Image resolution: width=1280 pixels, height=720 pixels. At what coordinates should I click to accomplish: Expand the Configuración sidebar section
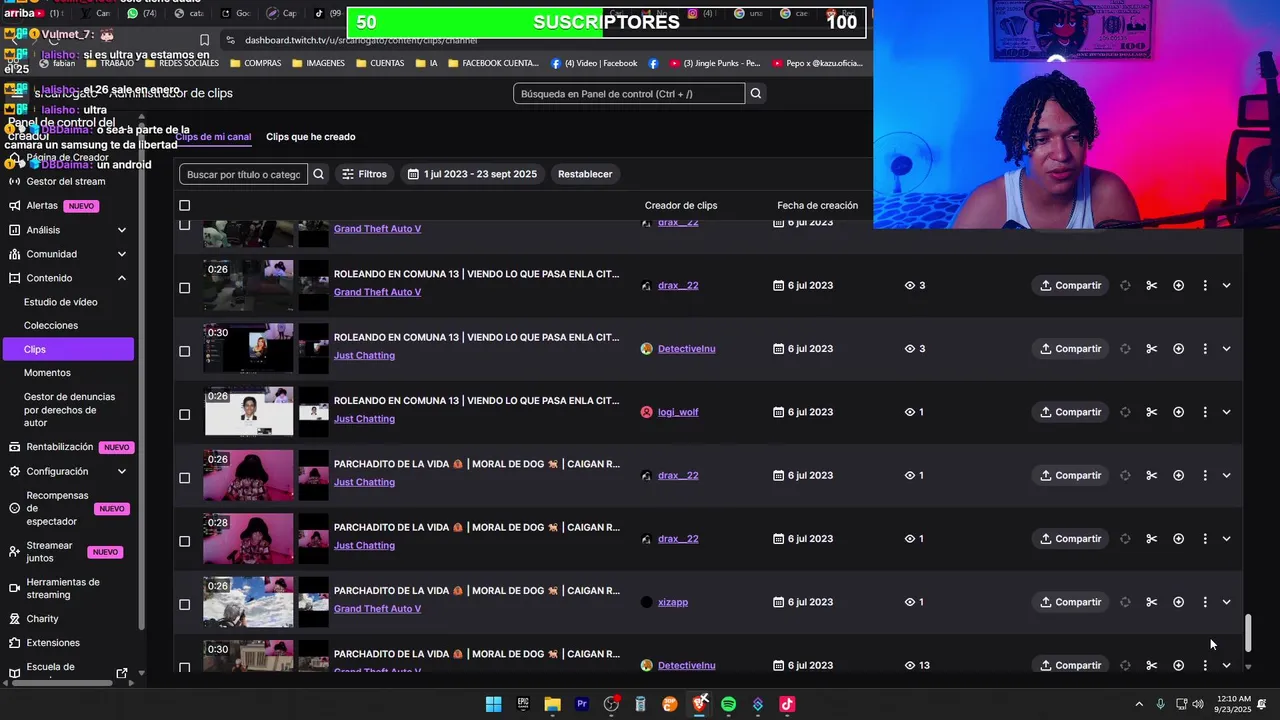coord(122,471)
